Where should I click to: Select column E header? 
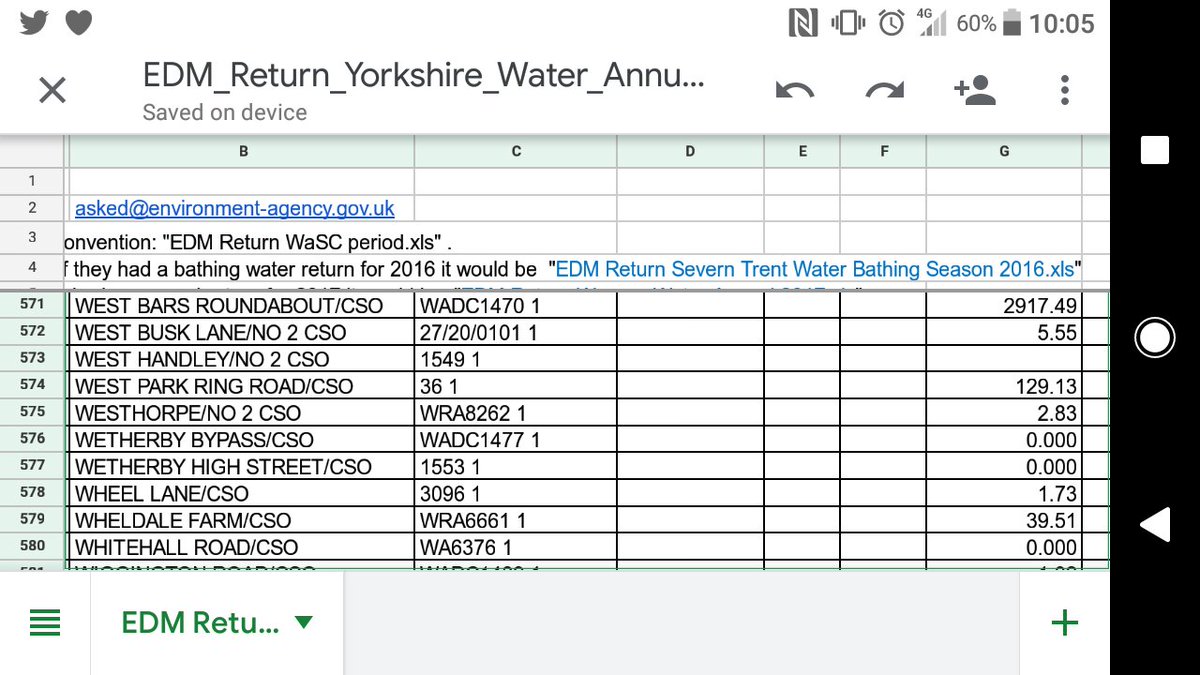click(802, 152)
